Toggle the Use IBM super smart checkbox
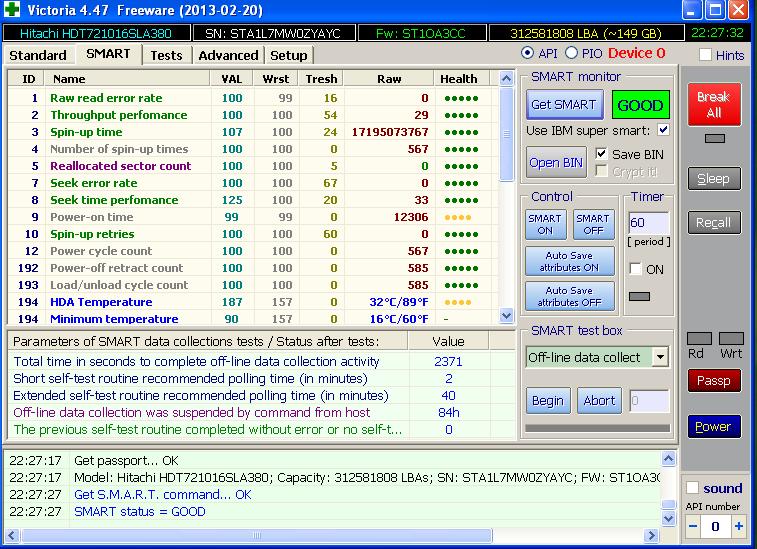 pos(663,131)
